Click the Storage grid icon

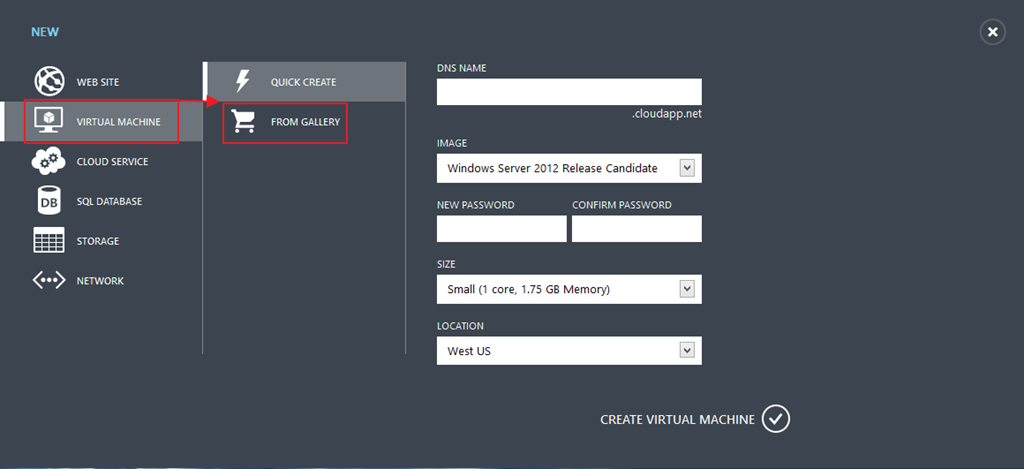pyautogui.click(x=49, y=240)
